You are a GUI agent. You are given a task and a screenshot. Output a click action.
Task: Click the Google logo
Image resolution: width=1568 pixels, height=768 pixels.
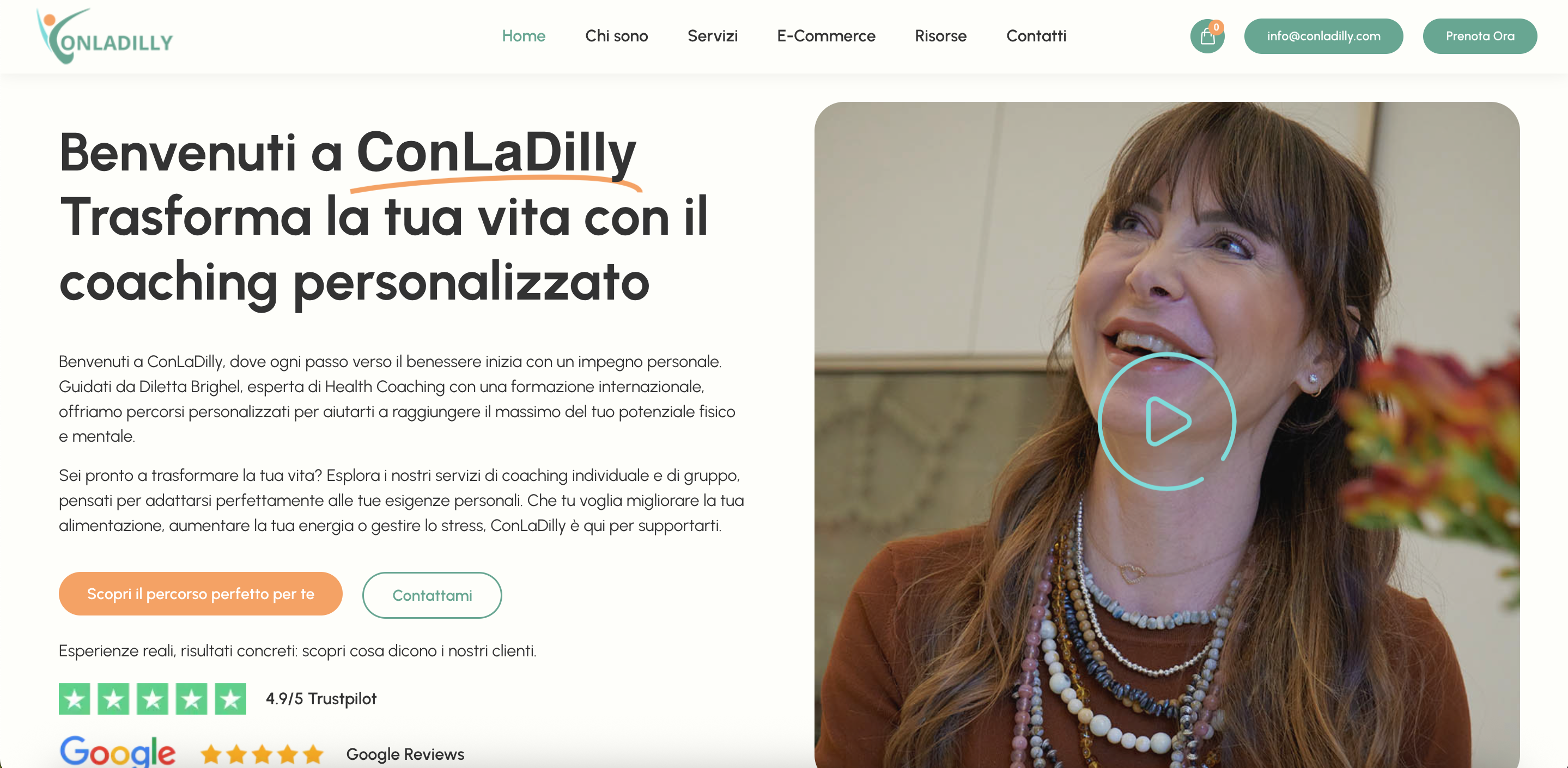point(118,752)
